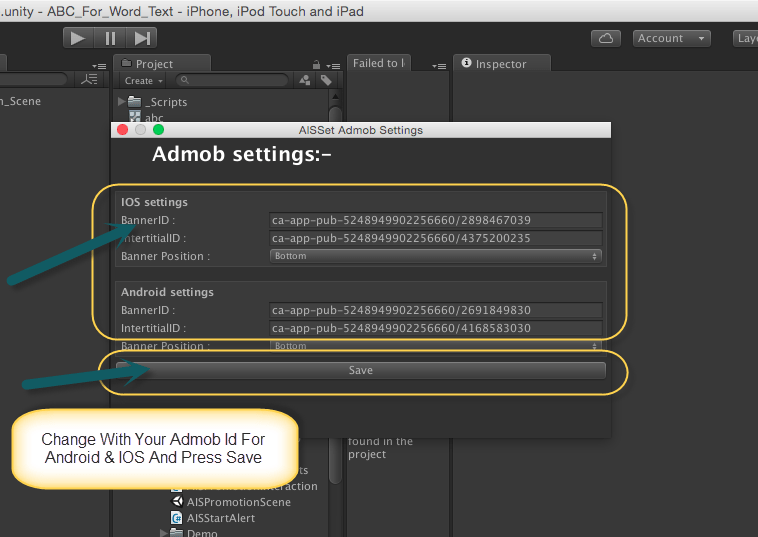Click search by label tag icon
Viewport: 758px width, 537px height.
pyautogui.click(x=326, y=80)
